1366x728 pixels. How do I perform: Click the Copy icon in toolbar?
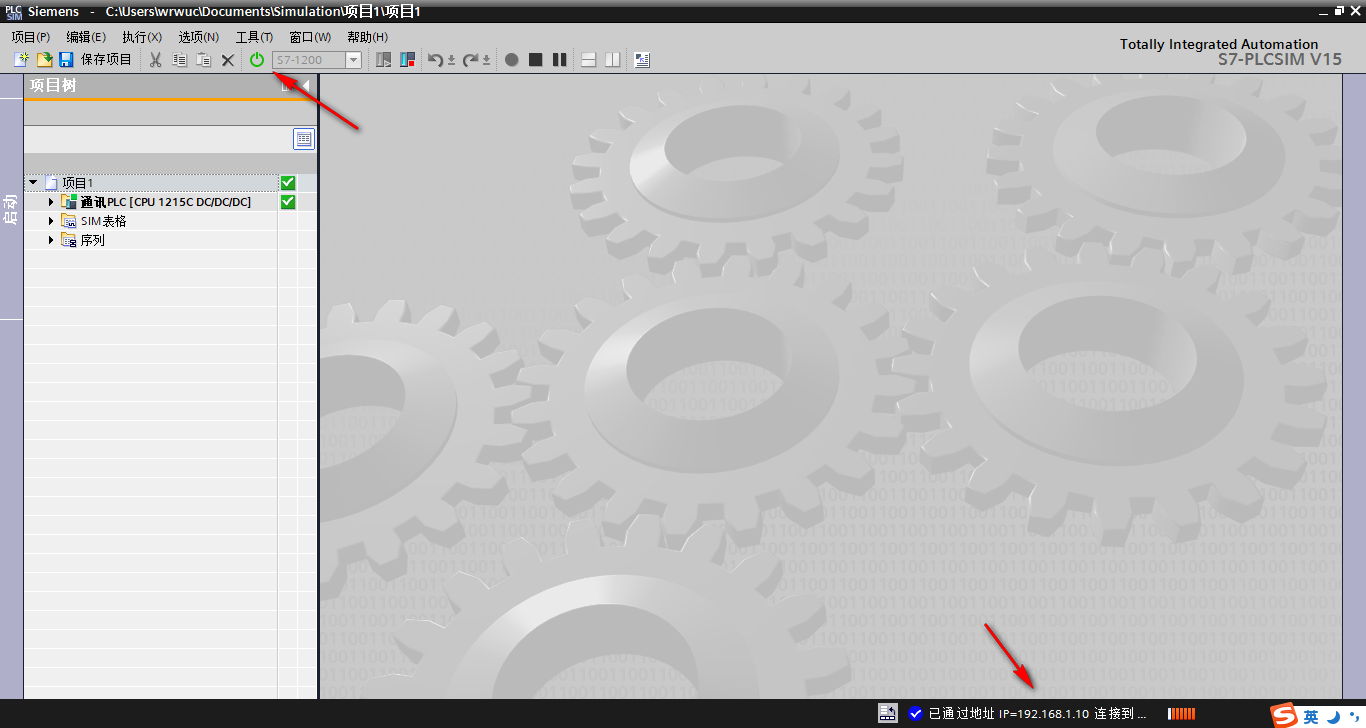(179, 60)
